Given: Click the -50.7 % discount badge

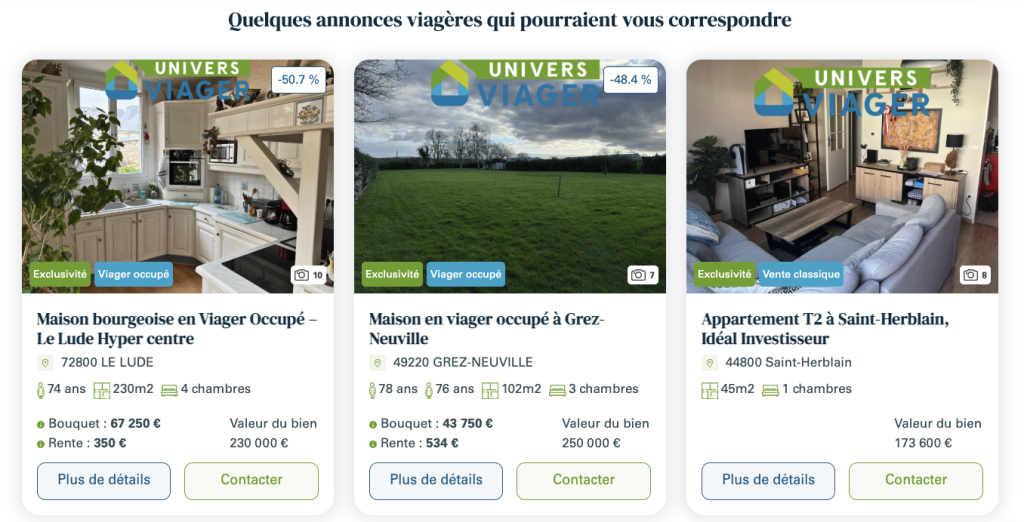Looking at the screenshot, I should (298, 80).
